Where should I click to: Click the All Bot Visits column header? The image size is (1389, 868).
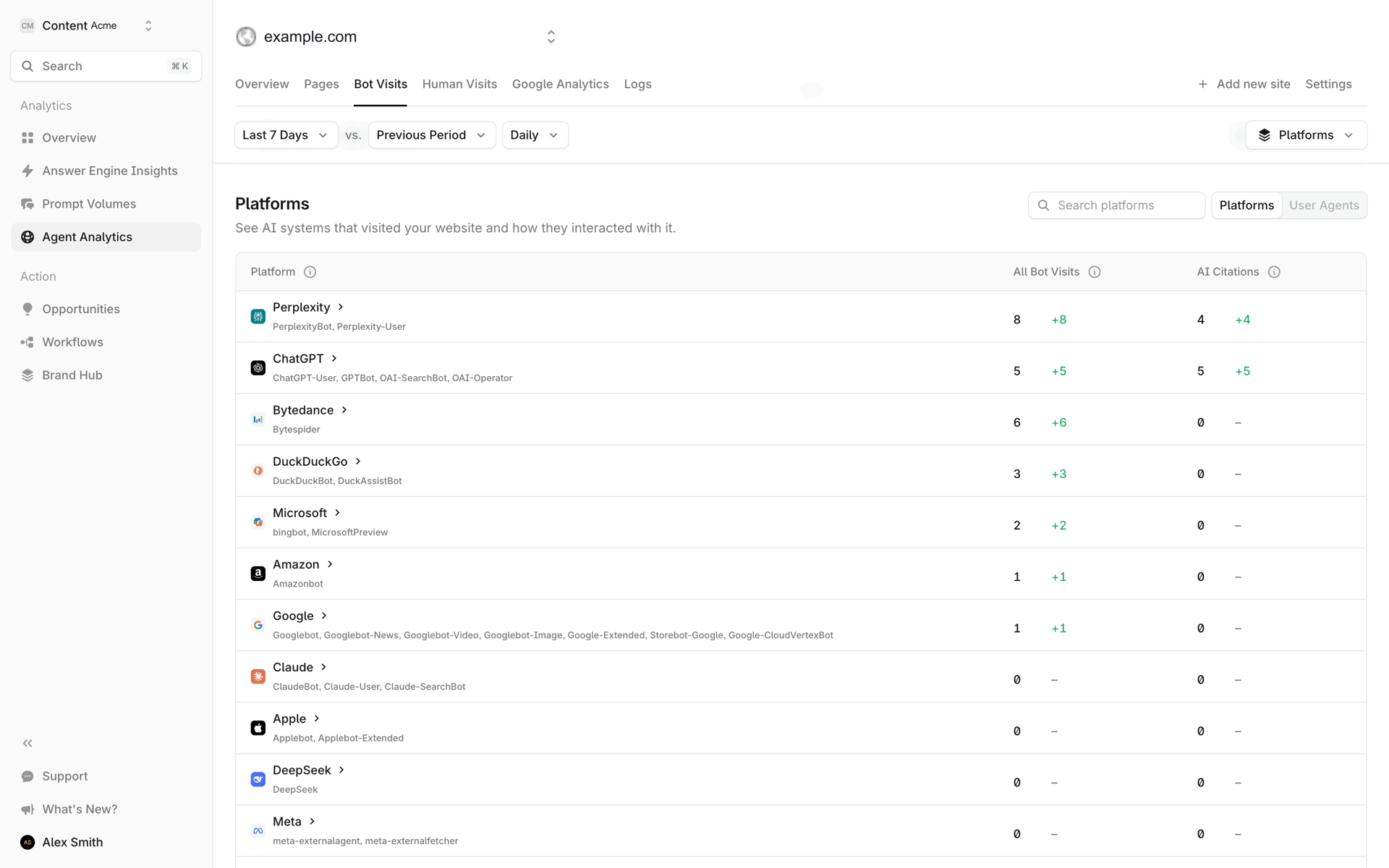tap(1046, 272)
